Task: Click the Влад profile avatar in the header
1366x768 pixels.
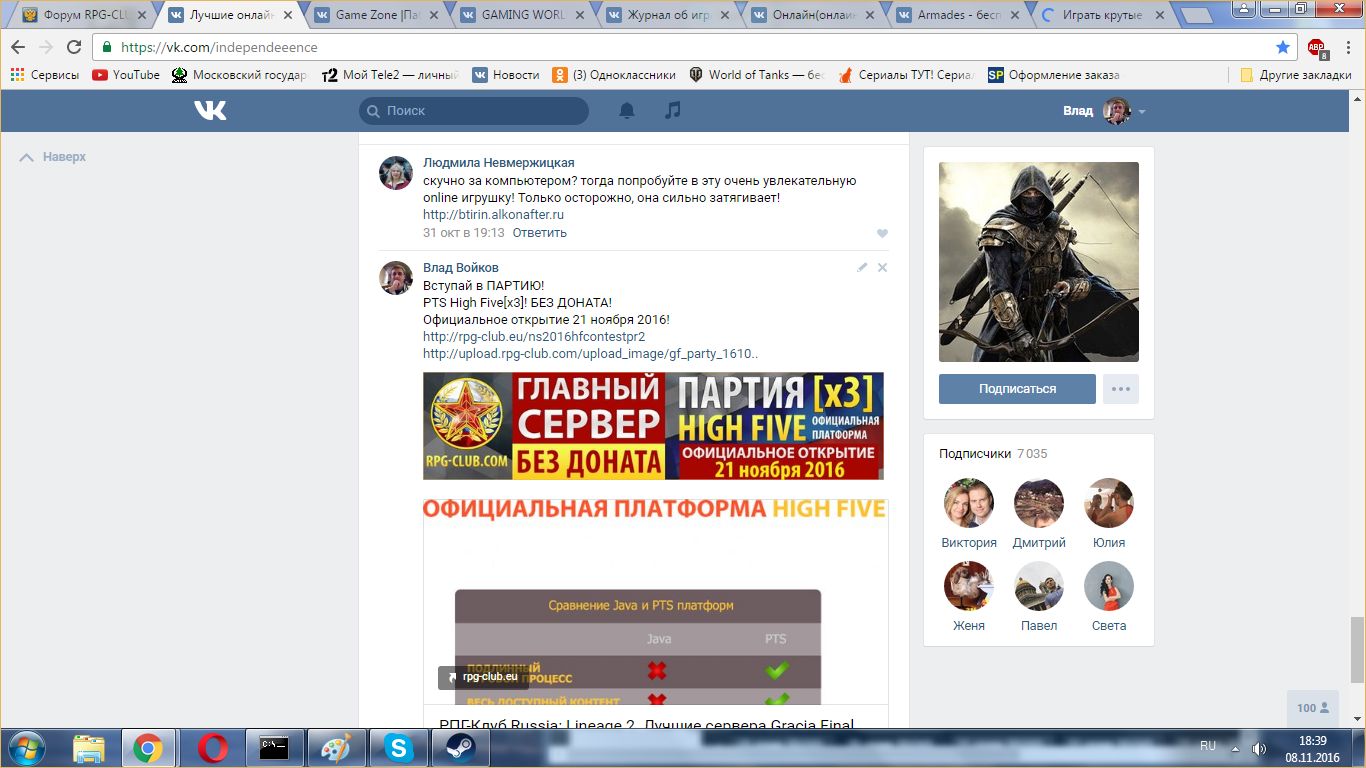Action: pos(1117,111)
